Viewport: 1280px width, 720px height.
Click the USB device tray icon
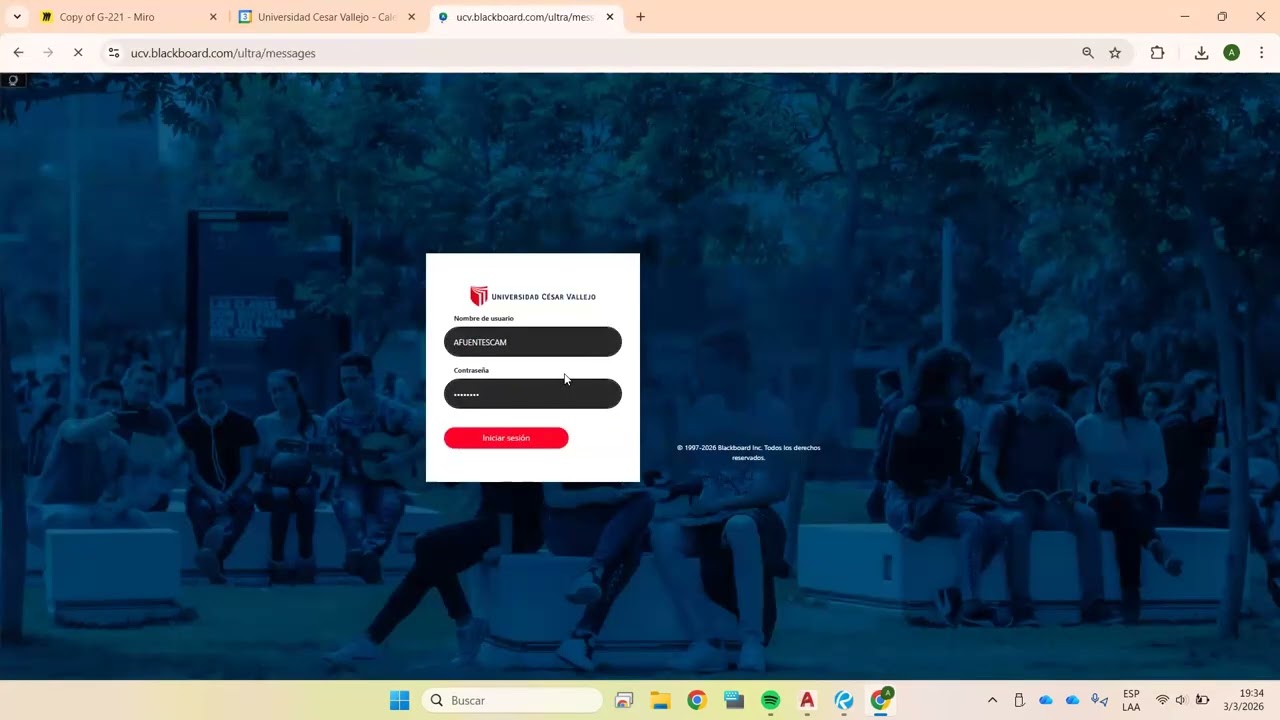click(x=1019, y=700)
